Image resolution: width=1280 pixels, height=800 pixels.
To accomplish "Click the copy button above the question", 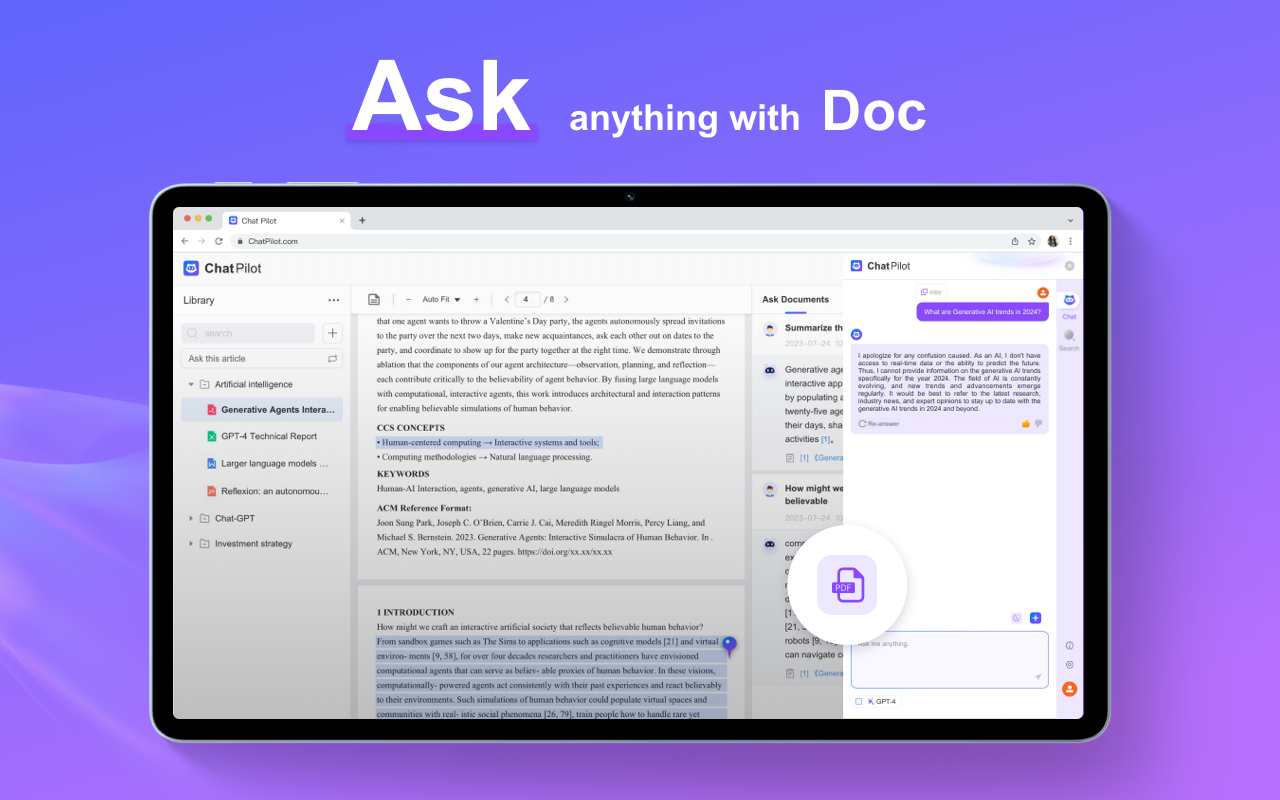I will [931, 292].
